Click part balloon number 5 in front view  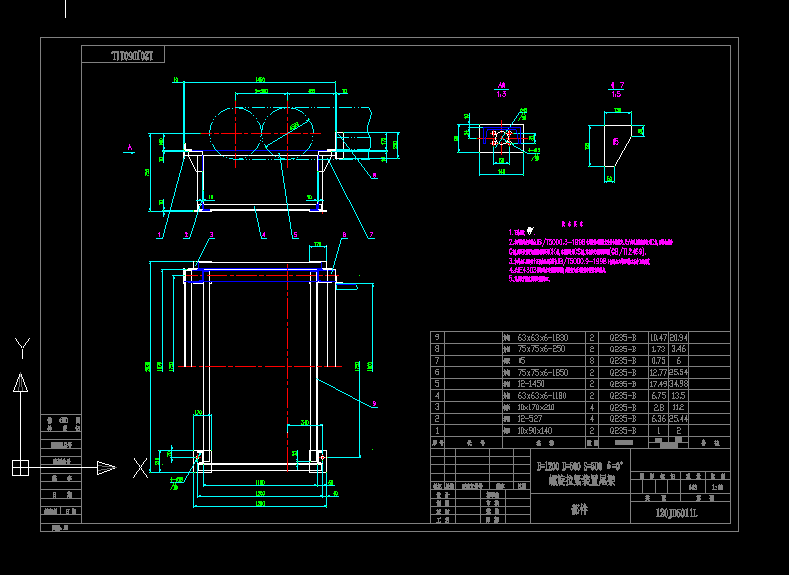pyautogui.click(x=295, y=235)
